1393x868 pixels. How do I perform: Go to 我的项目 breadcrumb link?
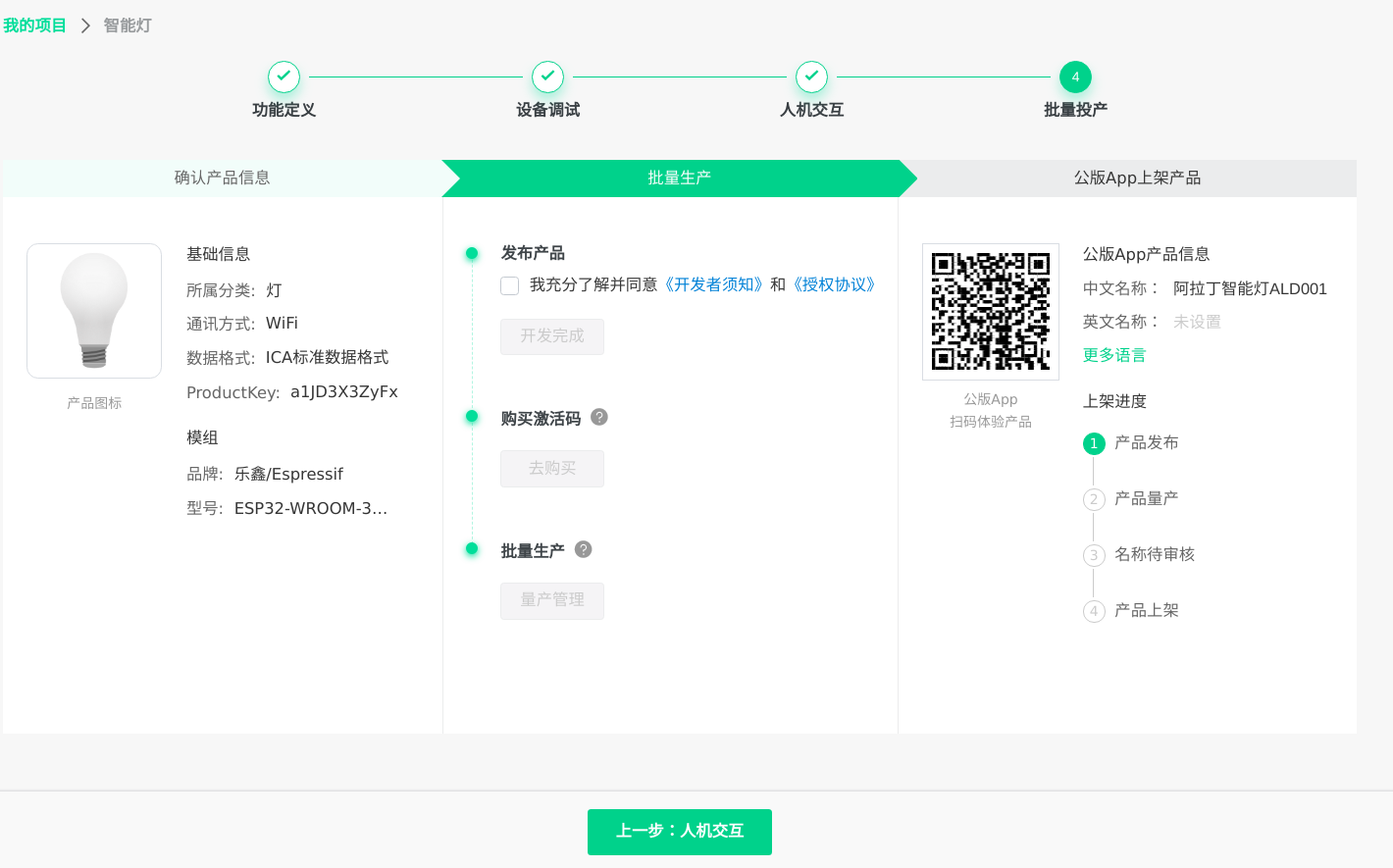pos(34,26)
